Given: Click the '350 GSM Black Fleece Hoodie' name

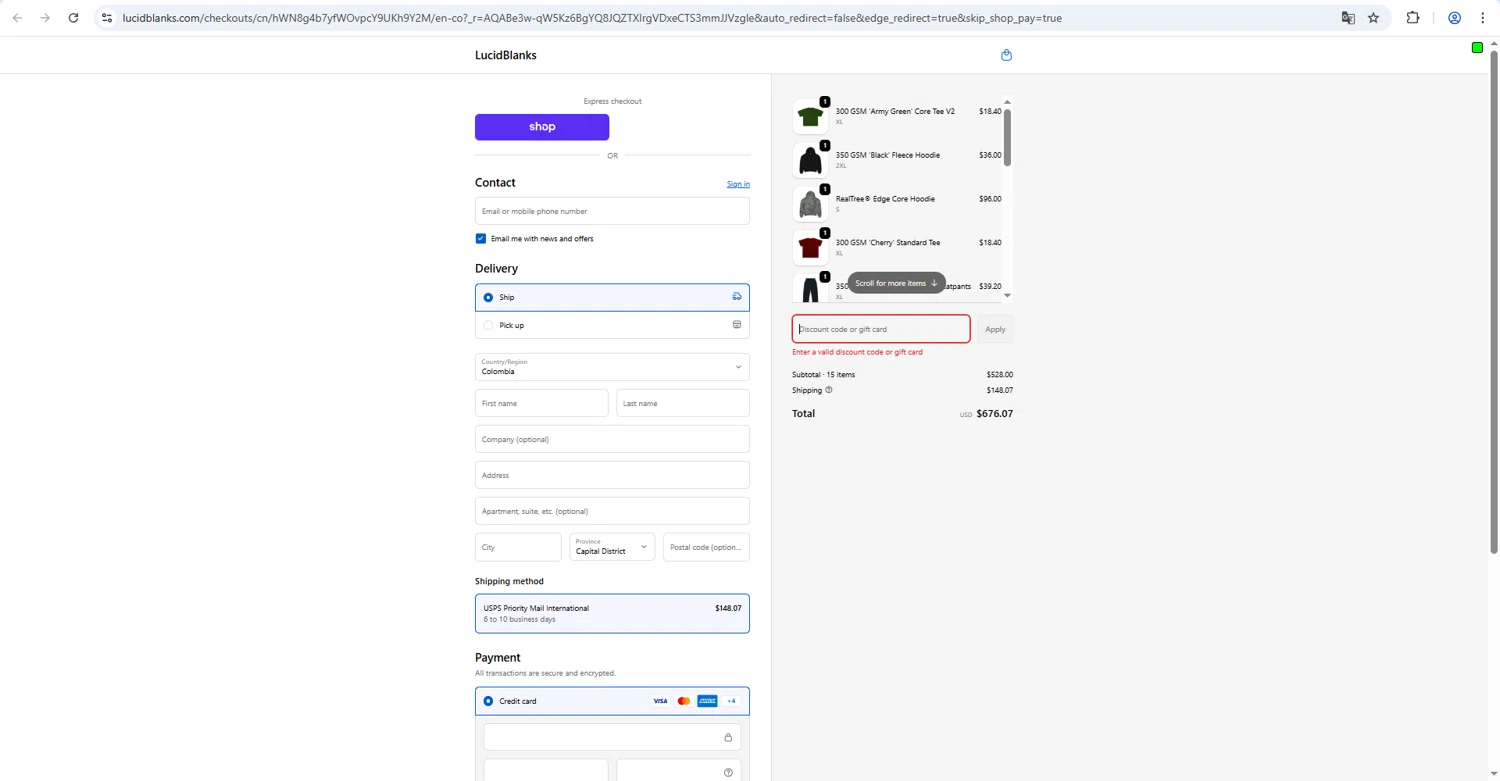Looking at the screenshot, I should point(887,155).
